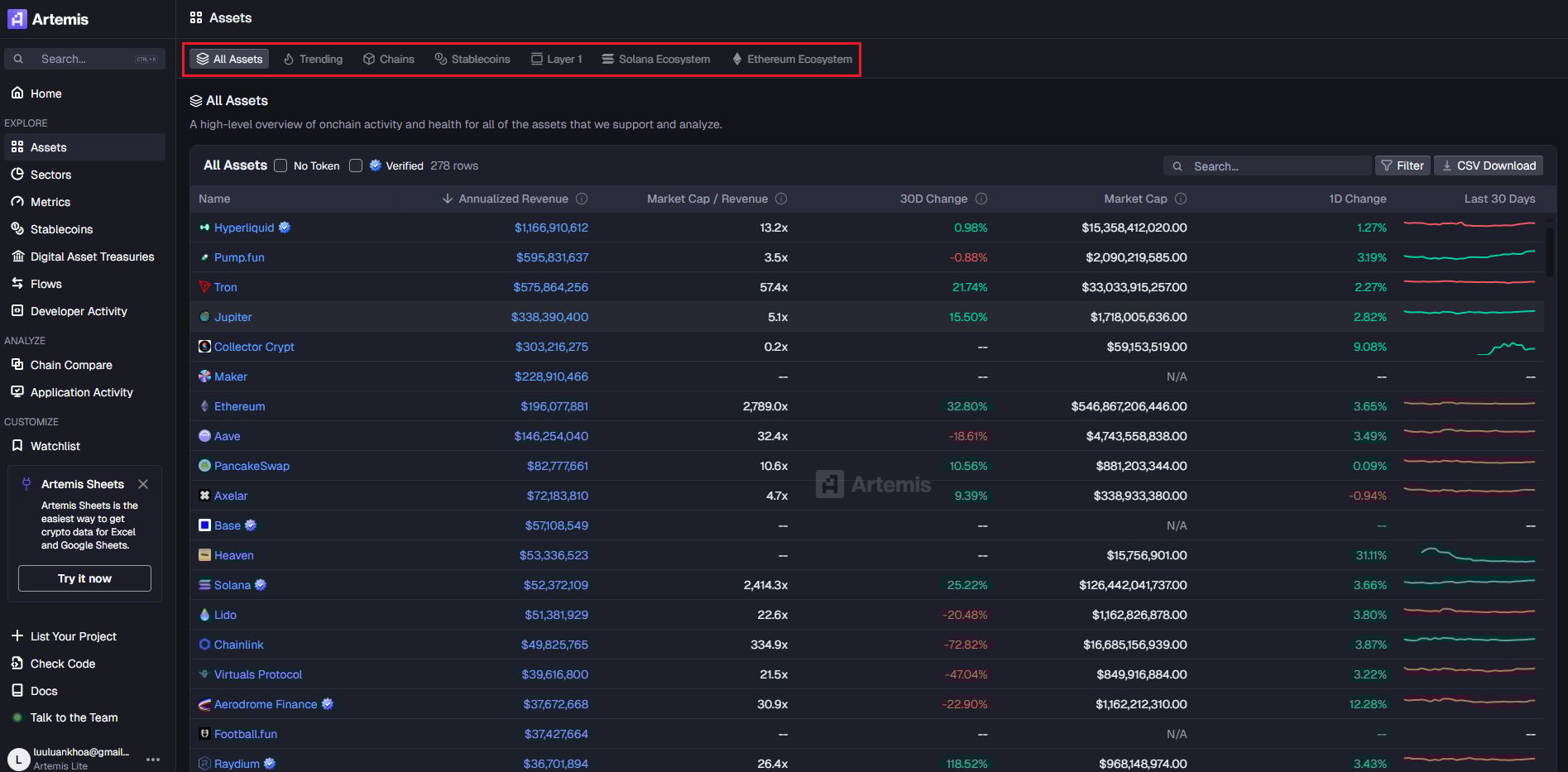Click Market Cap info icon
This screenshot has height=772, width=1568.
tap(1181, 199)
